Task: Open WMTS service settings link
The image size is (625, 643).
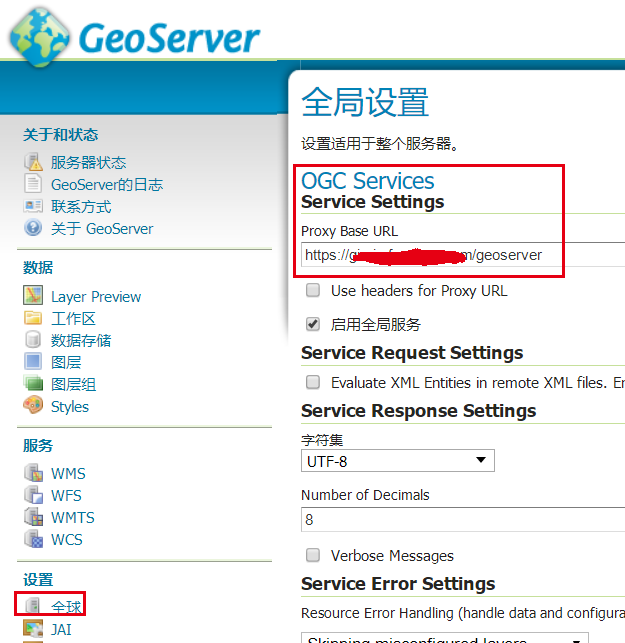Action: (x=73, y=518)
